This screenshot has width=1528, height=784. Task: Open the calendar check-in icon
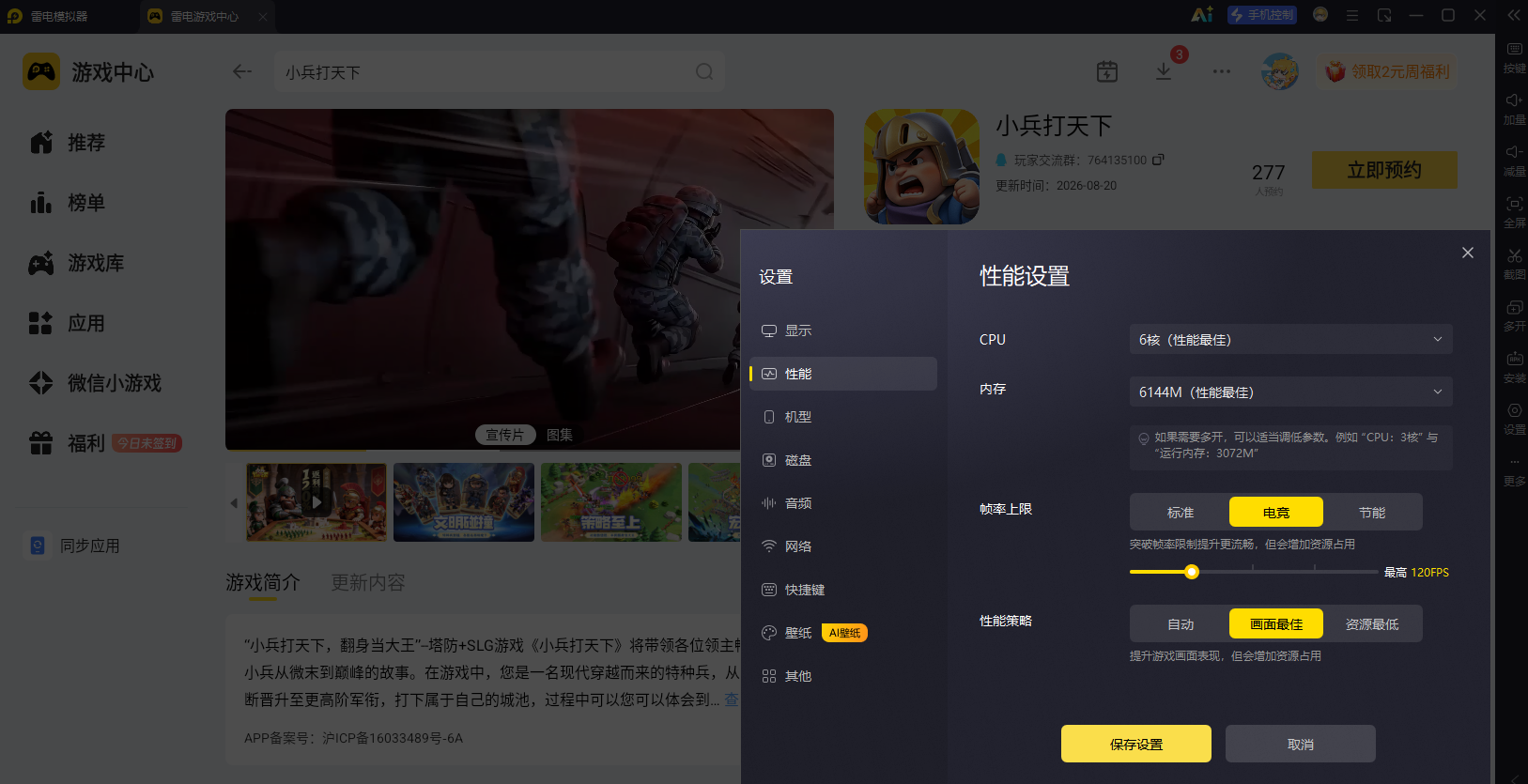1107,71
